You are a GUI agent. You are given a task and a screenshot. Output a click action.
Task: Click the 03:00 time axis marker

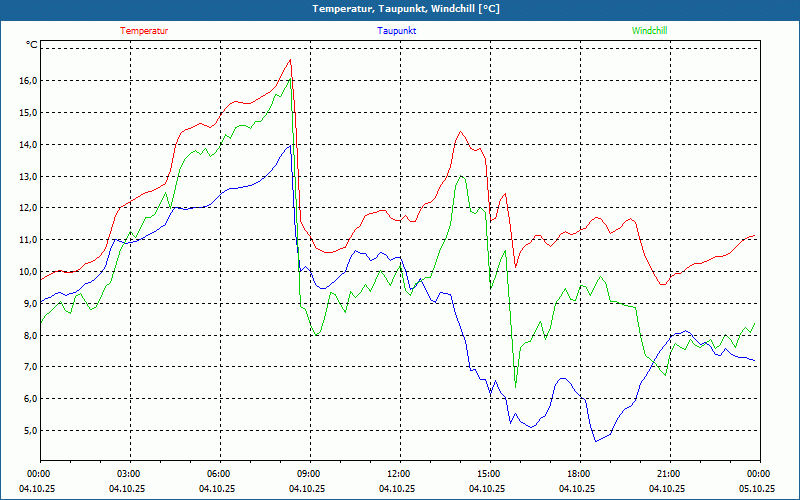pyautogui.click(x=129, y=474)
